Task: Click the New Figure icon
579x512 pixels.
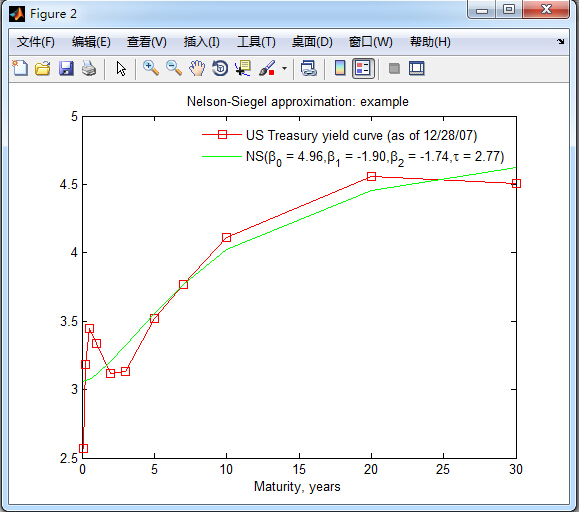Action: tap(20, 68)
